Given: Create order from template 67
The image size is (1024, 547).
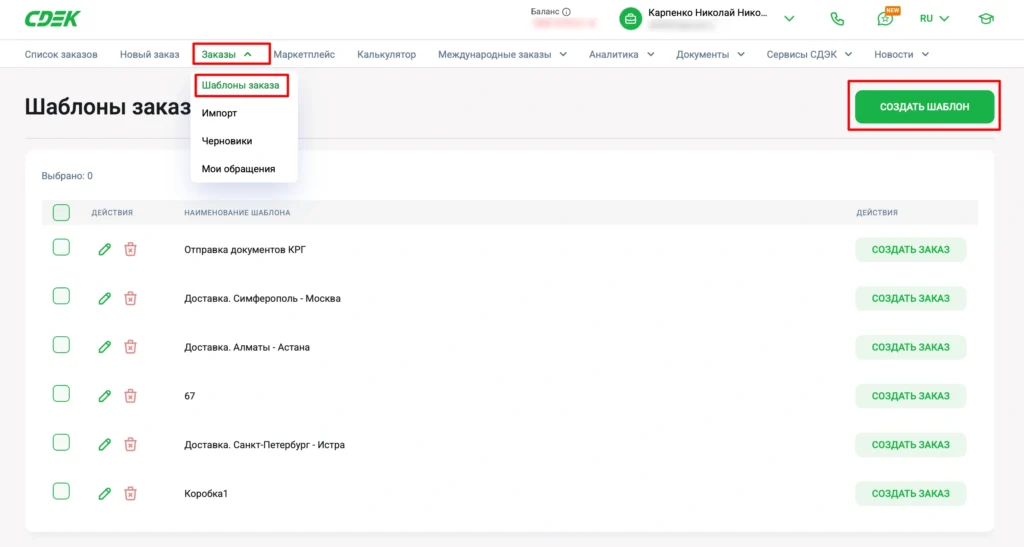Looking at the screenshot, I should pyautogui.click(x=910, y=396).
